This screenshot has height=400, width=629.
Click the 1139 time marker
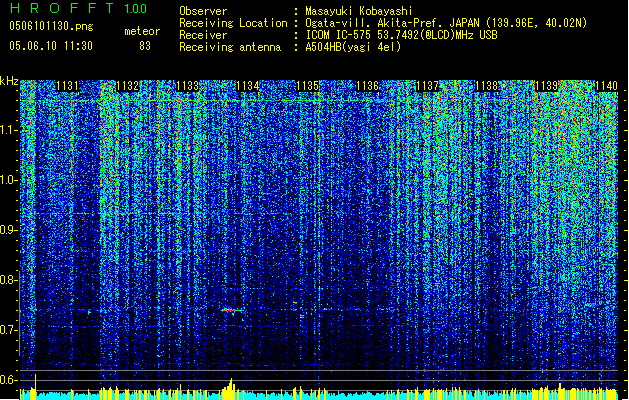546,86
